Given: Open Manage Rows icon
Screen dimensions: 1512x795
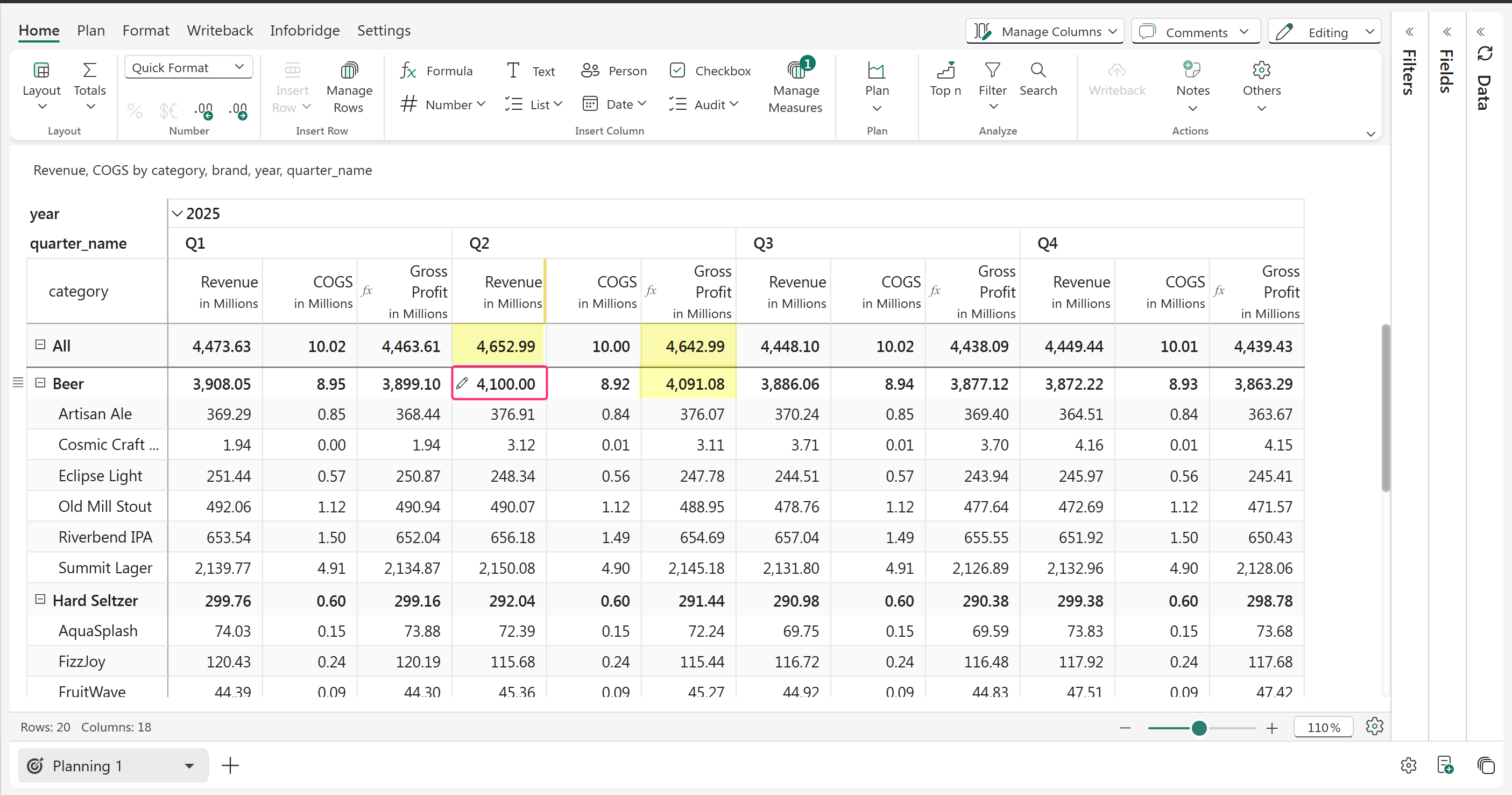Looking at the screenshot, I should pyautogui.click(x=349, y=71).
